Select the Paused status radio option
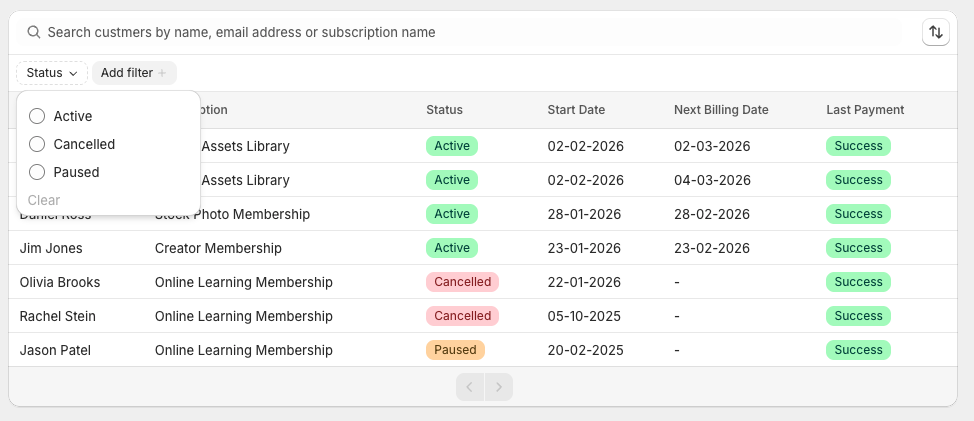974x421 pixels. tap(38, 172)
